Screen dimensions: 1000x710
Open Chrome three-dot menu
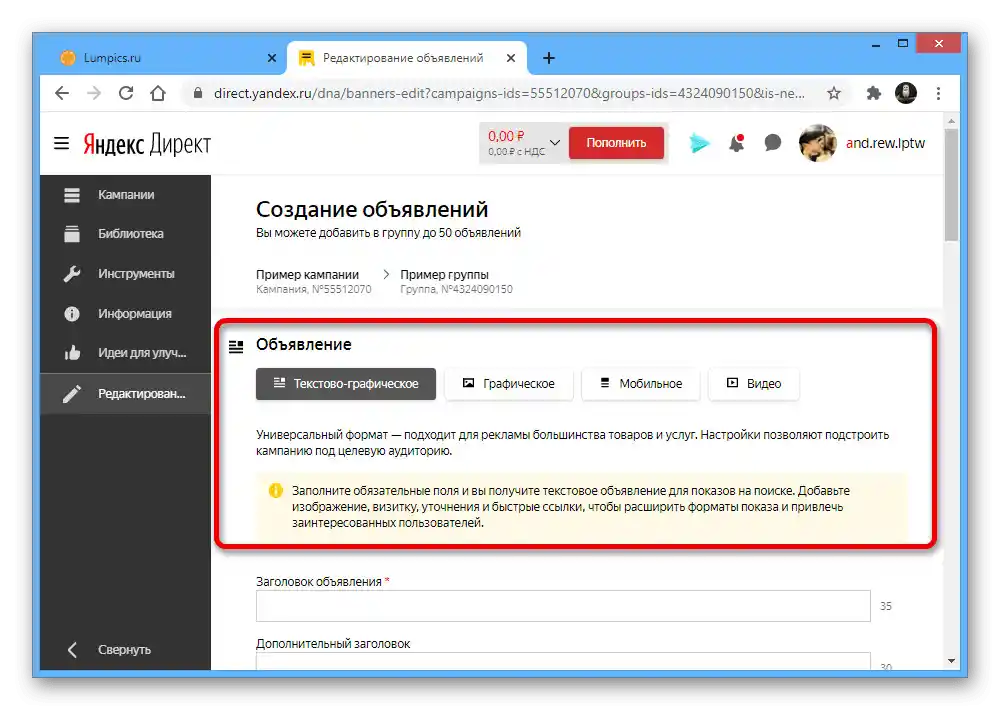(938, 94)
